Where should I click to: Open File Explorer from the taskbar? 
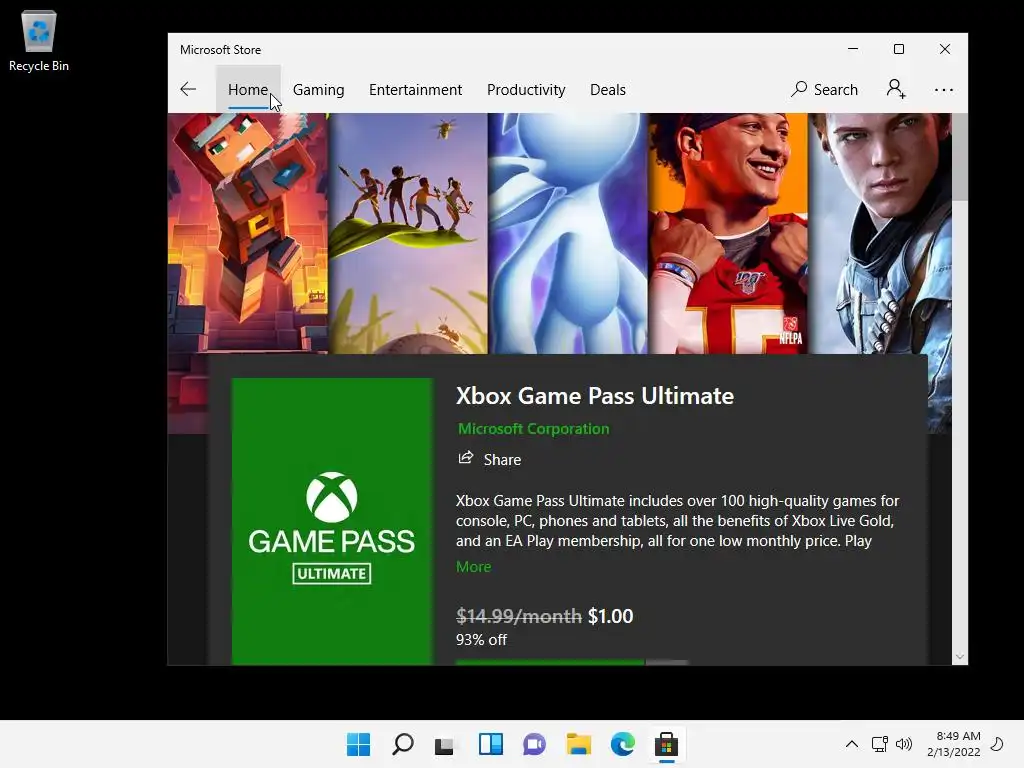click(x=579, y=744)
